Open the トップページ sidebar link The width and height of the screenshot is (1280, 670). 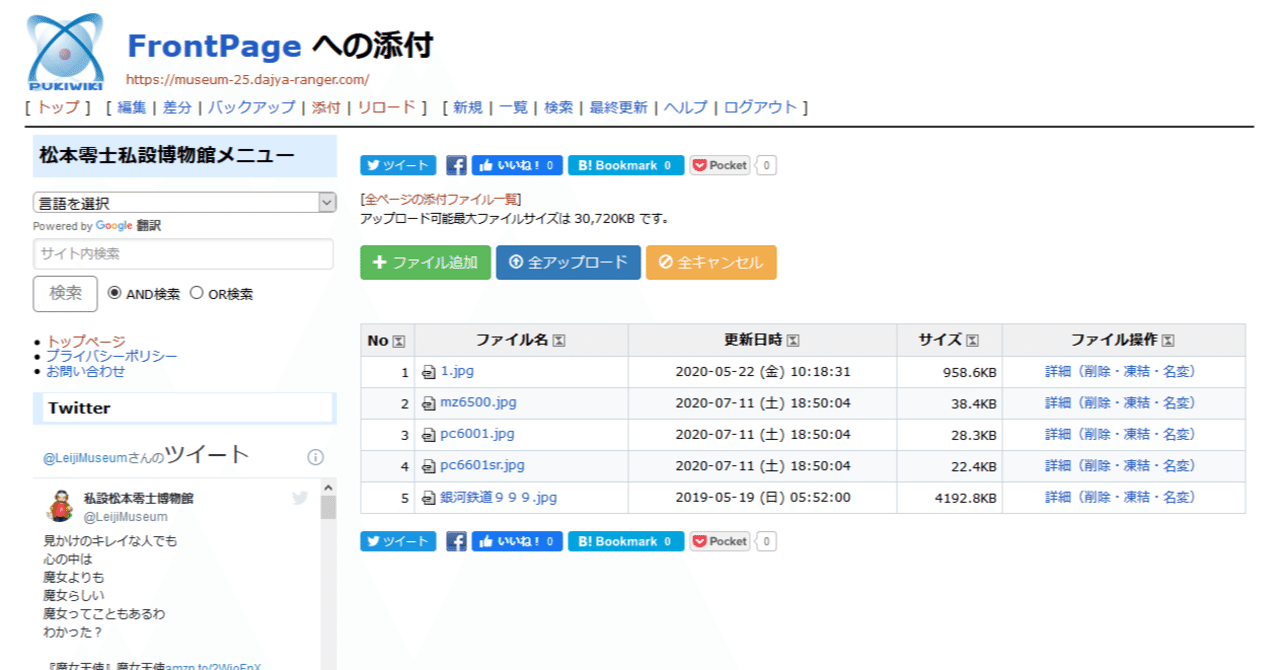[x=86, y=341]
